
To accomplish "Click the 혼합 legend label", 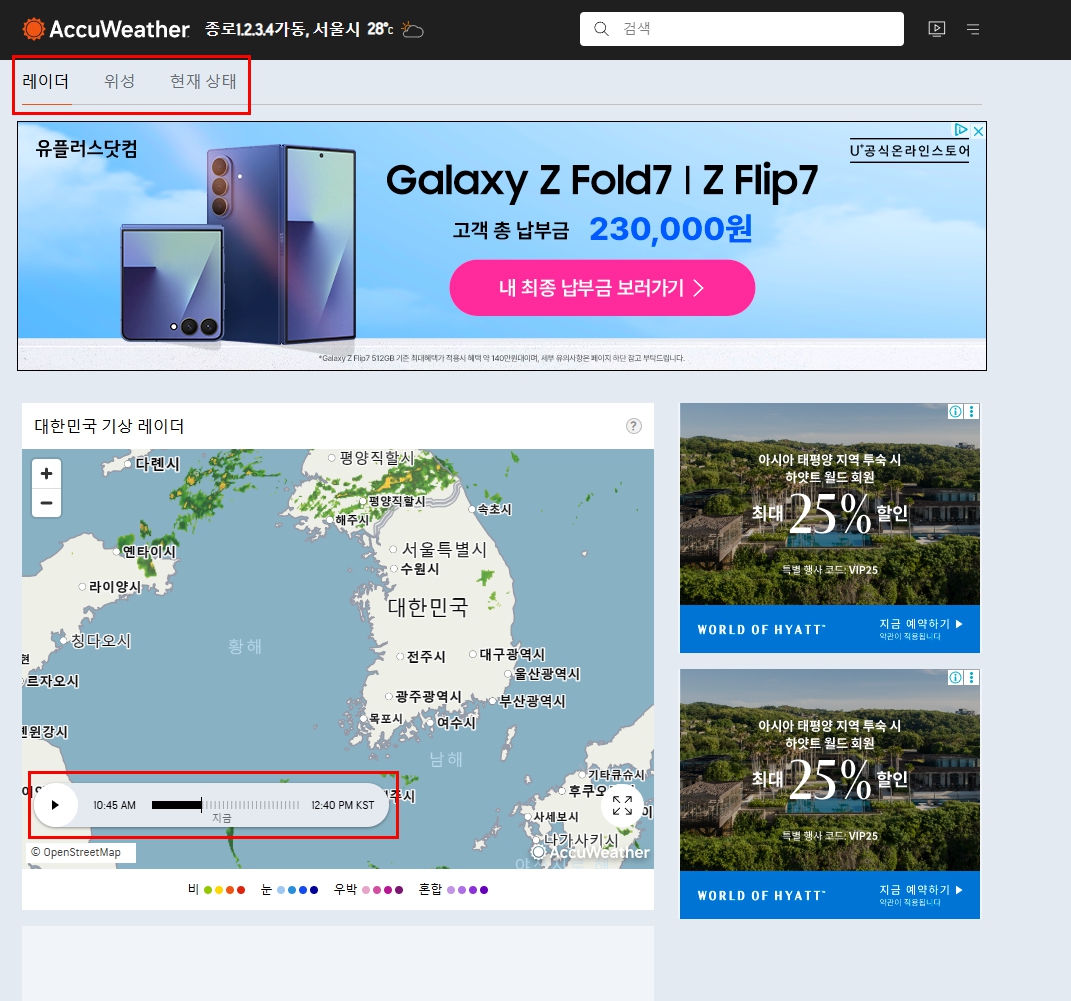I will click(x=430, y=889).
